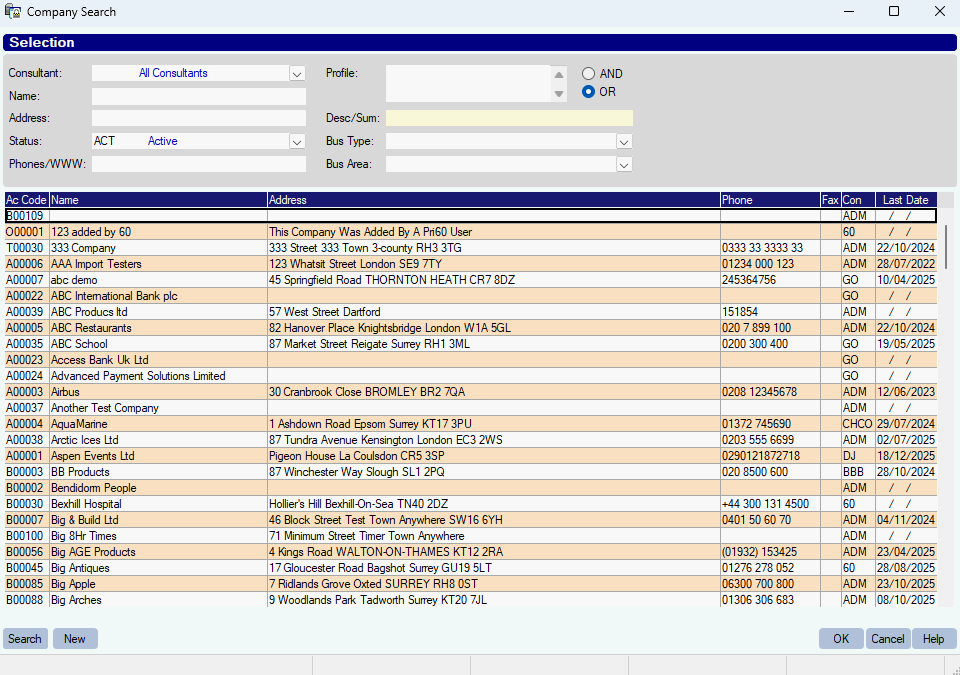Select 'ABC International Bank plc' row
Screen dimensions: 960x675
tap(471, 296)
